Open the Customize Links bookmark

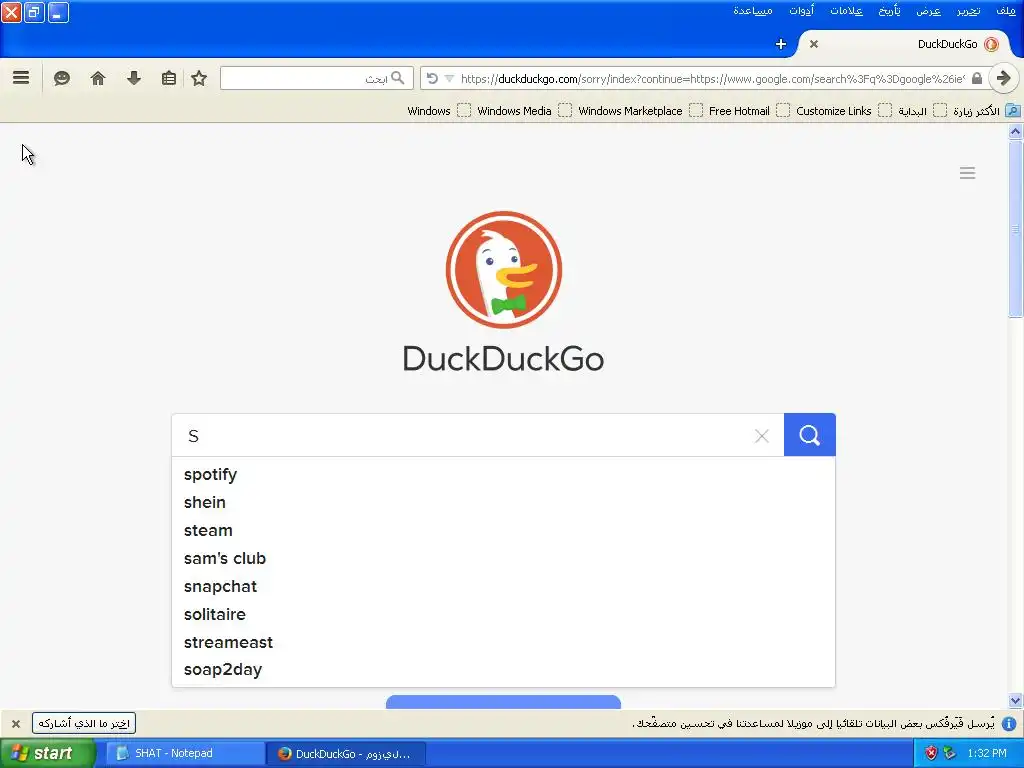coord(843,111)
